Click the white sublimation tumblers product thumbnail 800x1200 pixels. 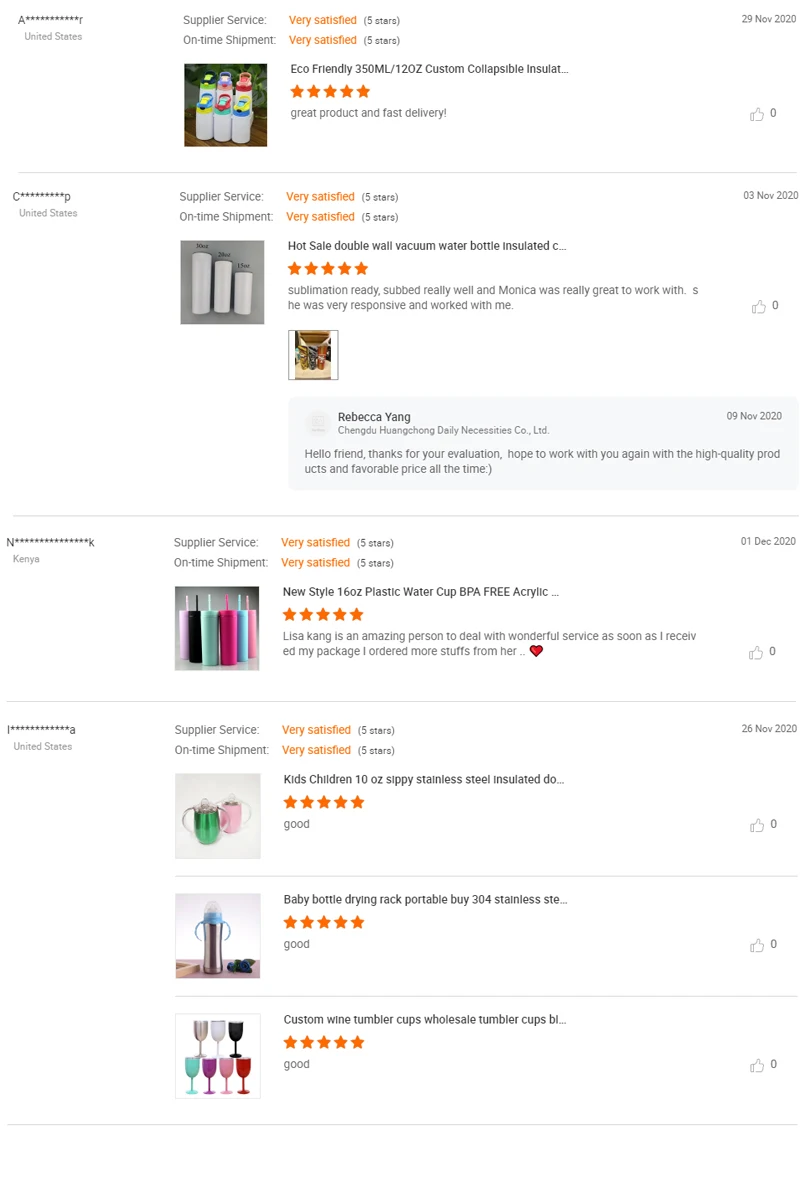[x=222, y=282]
